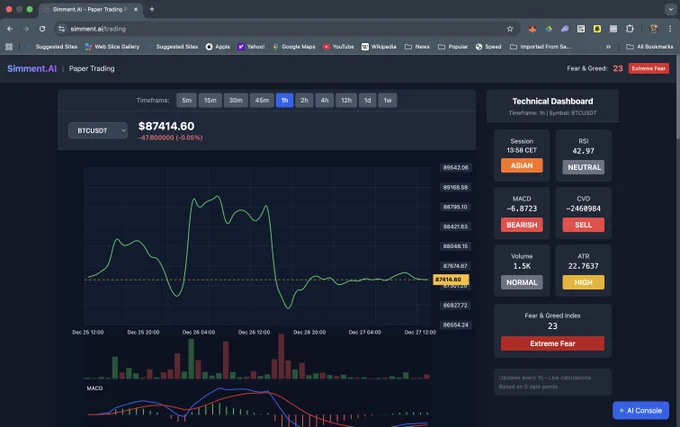
Task: Click the Technical Dashboard heading
Action: point(552,101)
